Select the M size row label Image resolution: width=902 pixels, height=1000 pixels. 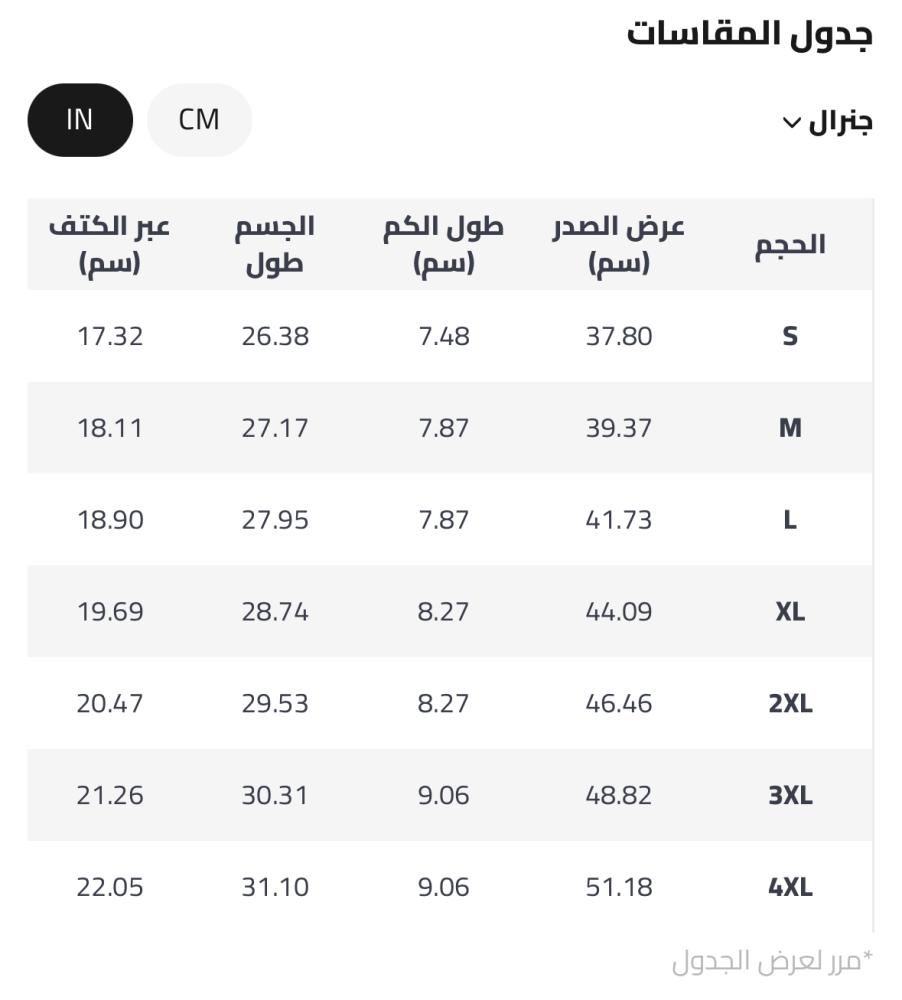click(x=790, y=428)
